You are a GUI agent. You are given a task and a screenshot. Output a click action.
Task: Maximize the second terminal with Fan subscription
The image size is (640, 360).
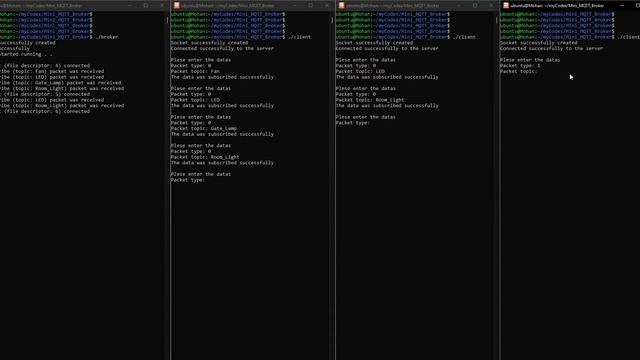pyautogui.click(x=311, y=5)
